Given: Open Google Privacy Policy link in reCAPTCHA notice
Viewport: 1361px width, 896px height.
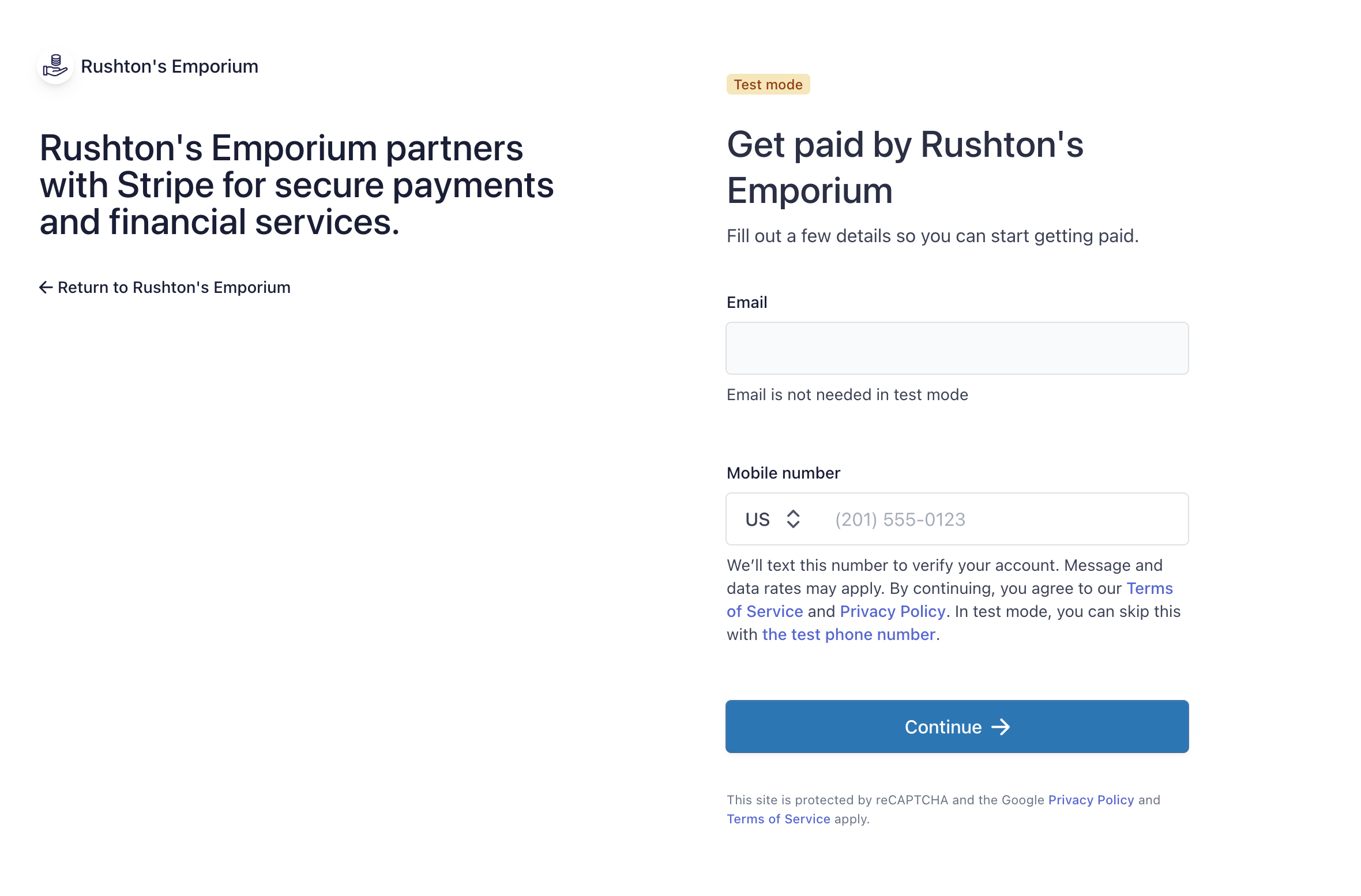Looking at the screenshot, I should [x=1091, y=800].
